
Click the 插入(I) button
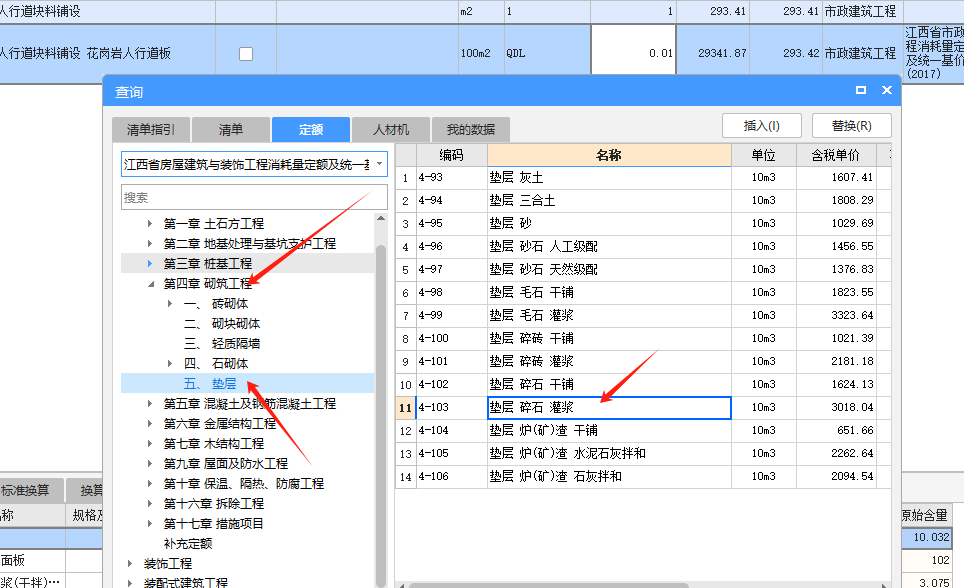pyautogui.click(x=762, y=125)
